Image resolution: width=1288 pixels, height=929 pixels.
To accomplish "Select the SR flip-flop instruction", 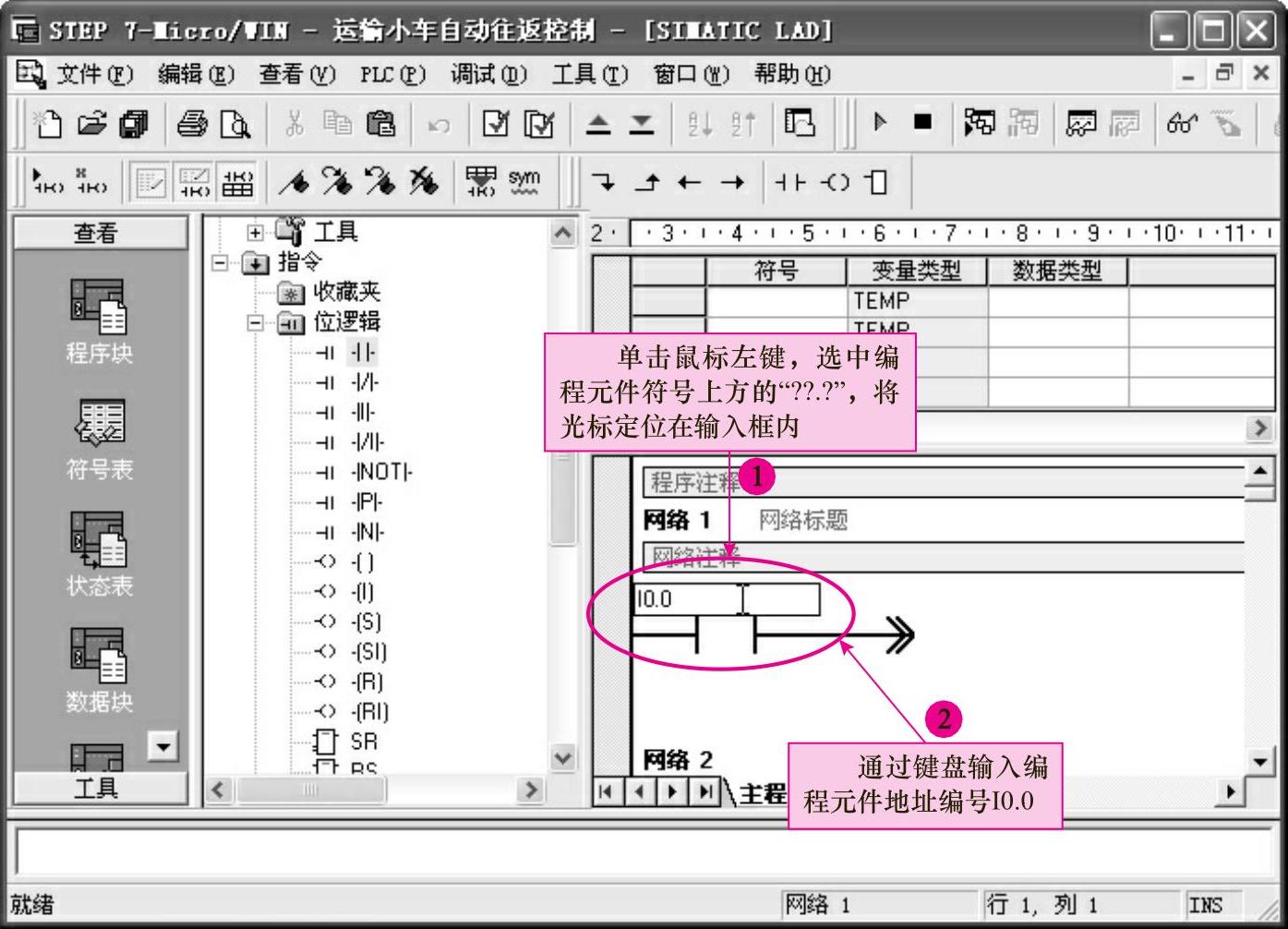I will click(364, 742).
